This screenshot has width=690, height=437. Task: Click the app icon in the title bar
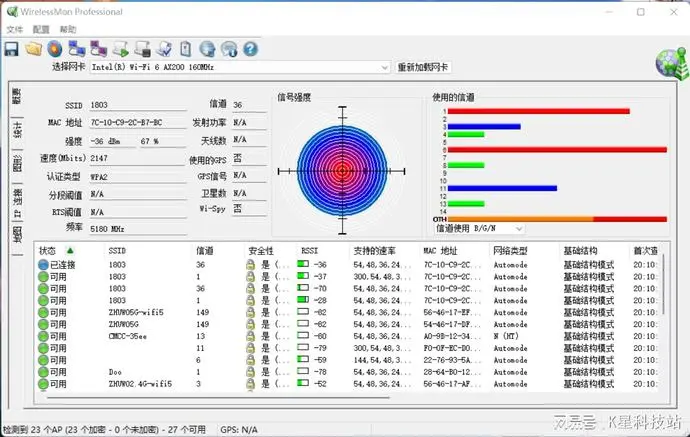point(12,11)
